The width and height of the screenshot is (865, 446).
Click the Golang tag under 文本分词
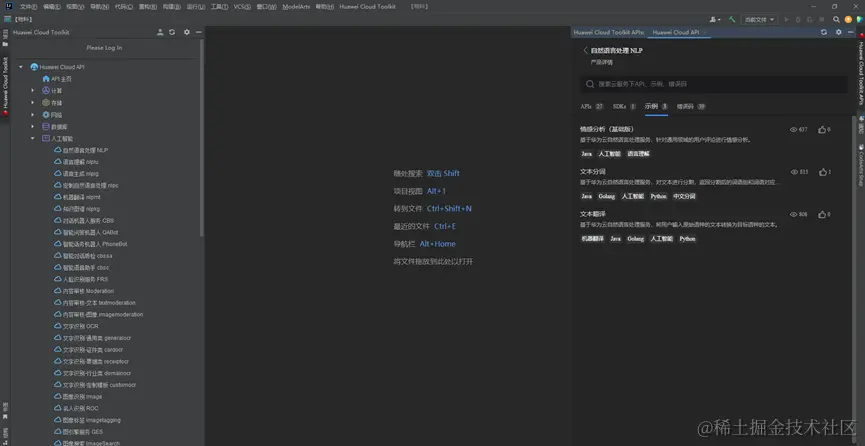coord(607,197)
